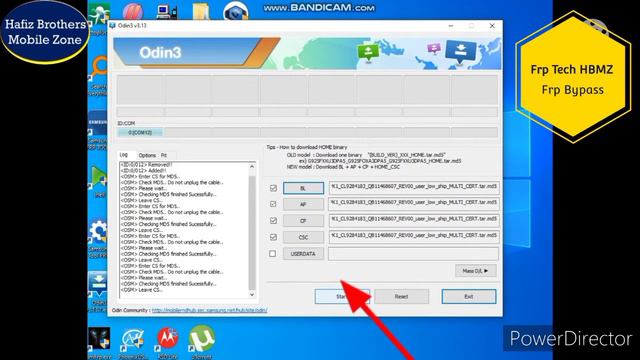Viewport: 640px width, 360px height.
Task: Click the BL file path field
Action: (x=413, y=187)
